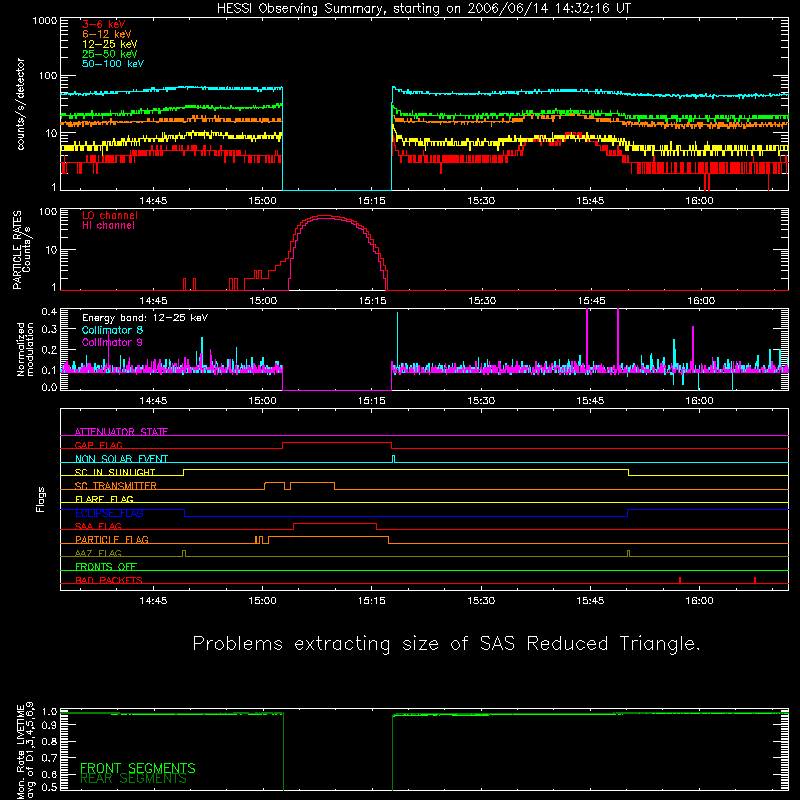Click the GAP_FLAG label
This screenshot has width=800, height=800.
click(x=98, y=445)
